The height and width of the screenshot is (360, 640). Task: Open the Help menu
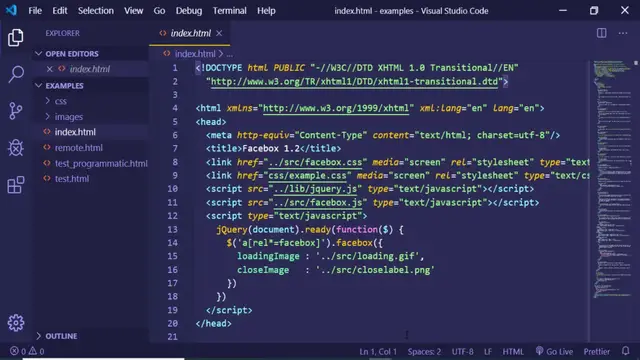pos(266,11)
